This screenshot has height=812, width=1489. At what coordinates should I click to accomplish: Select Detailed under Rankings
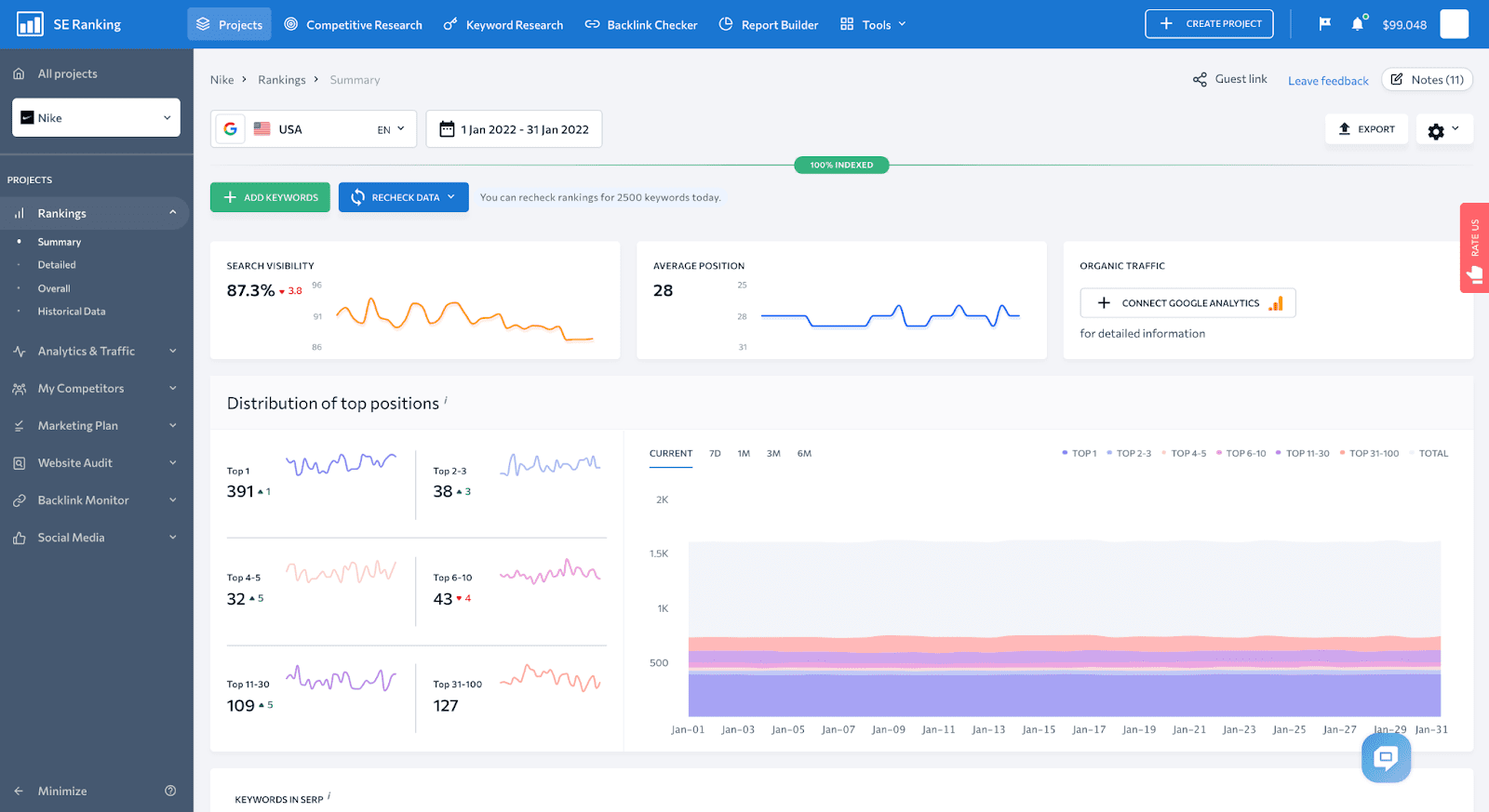pos(57,265)
